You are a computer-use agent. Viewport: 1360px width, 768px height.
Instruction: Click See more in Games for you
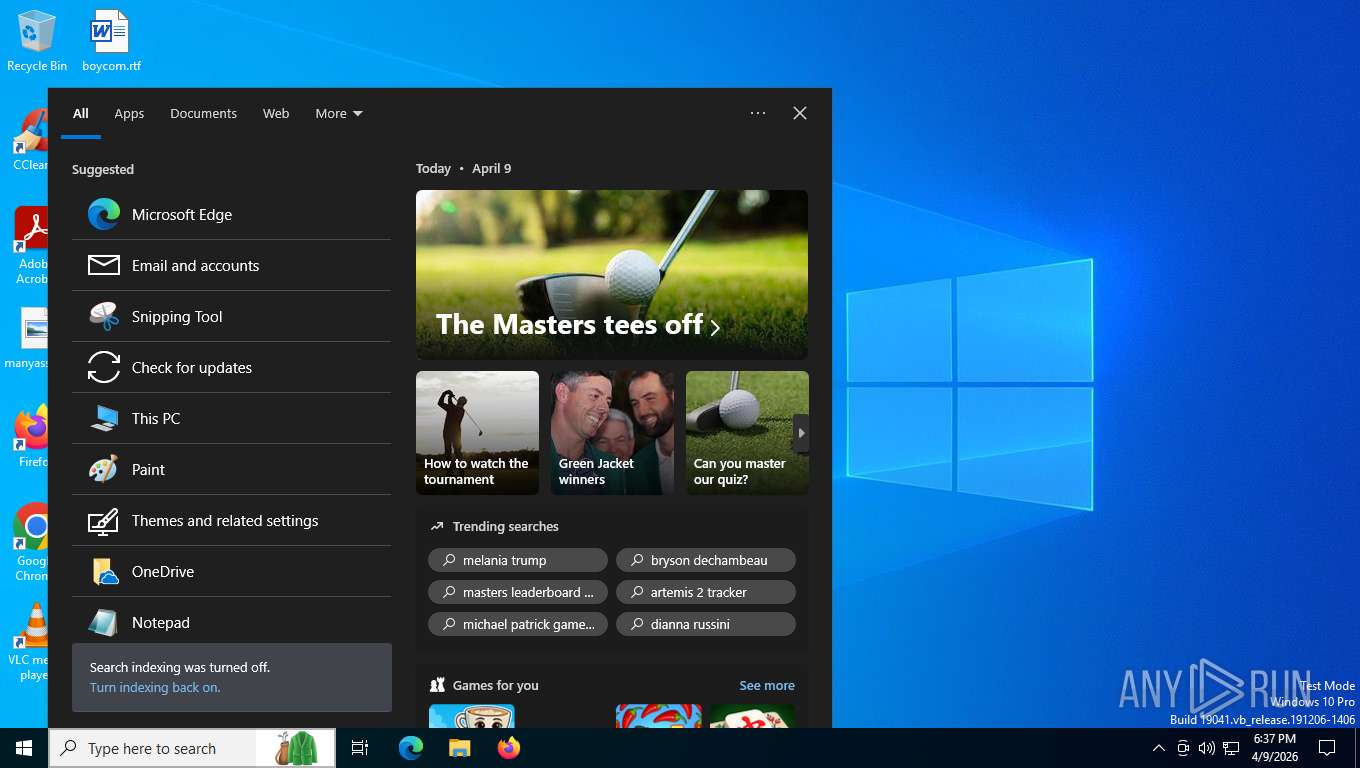[767, 685]
